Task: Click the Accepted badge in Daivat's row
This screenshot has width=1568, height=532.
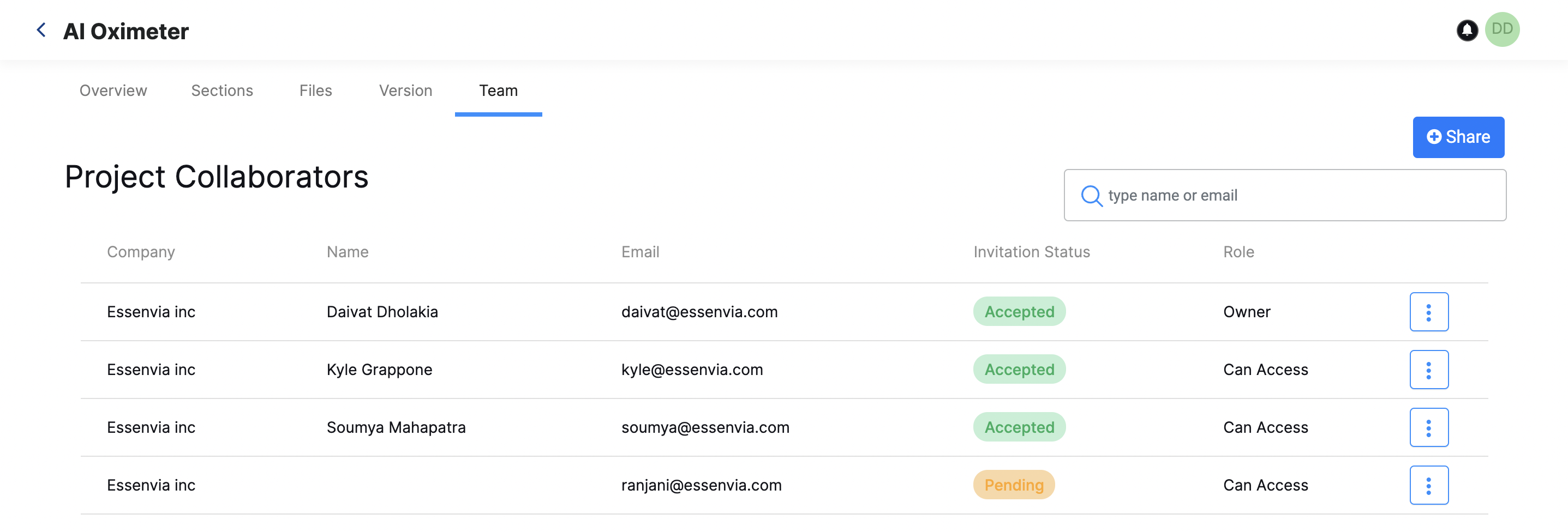Action: tap(1020, 311)
